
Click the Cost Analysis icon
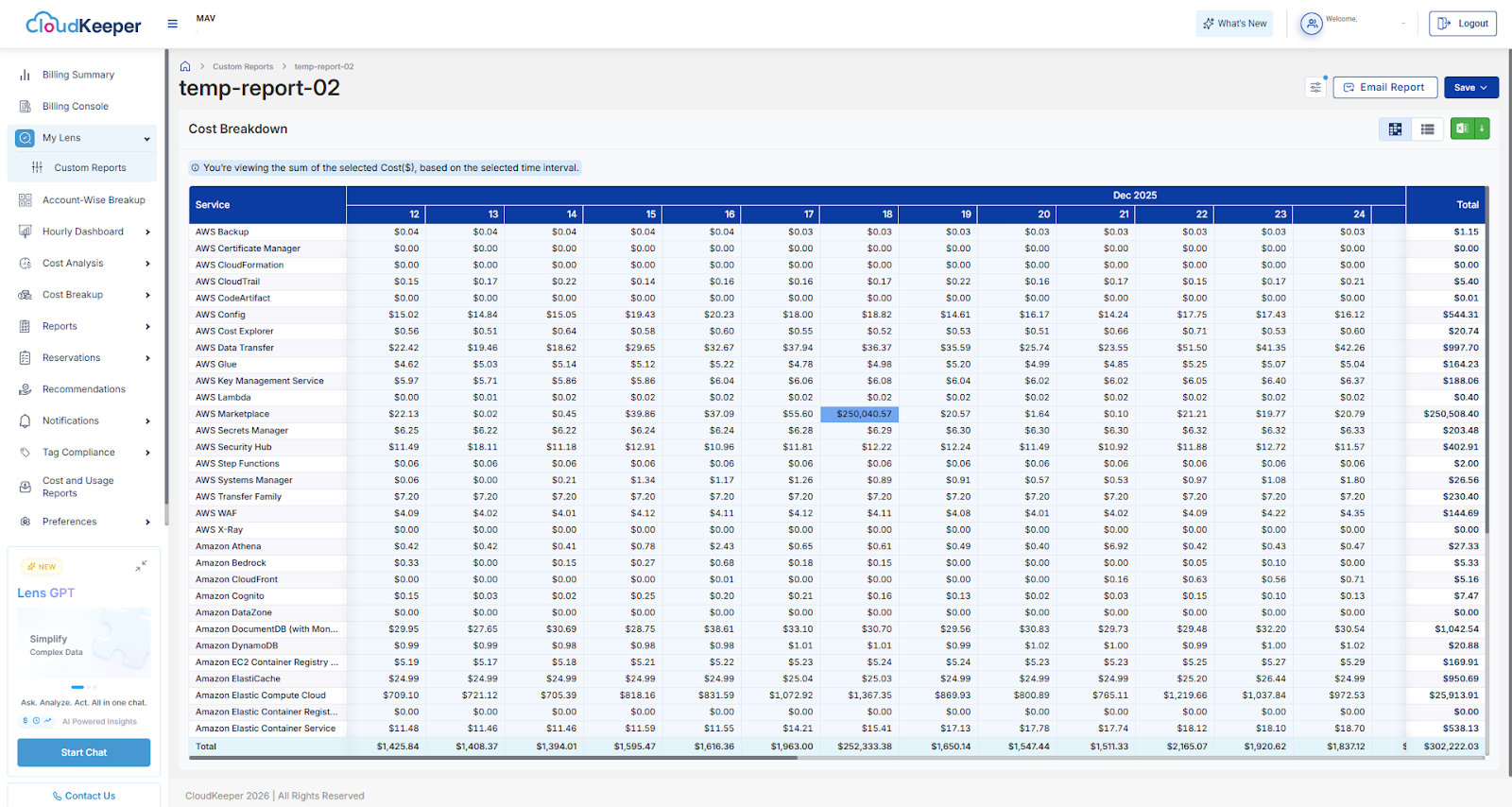(25, 264)
